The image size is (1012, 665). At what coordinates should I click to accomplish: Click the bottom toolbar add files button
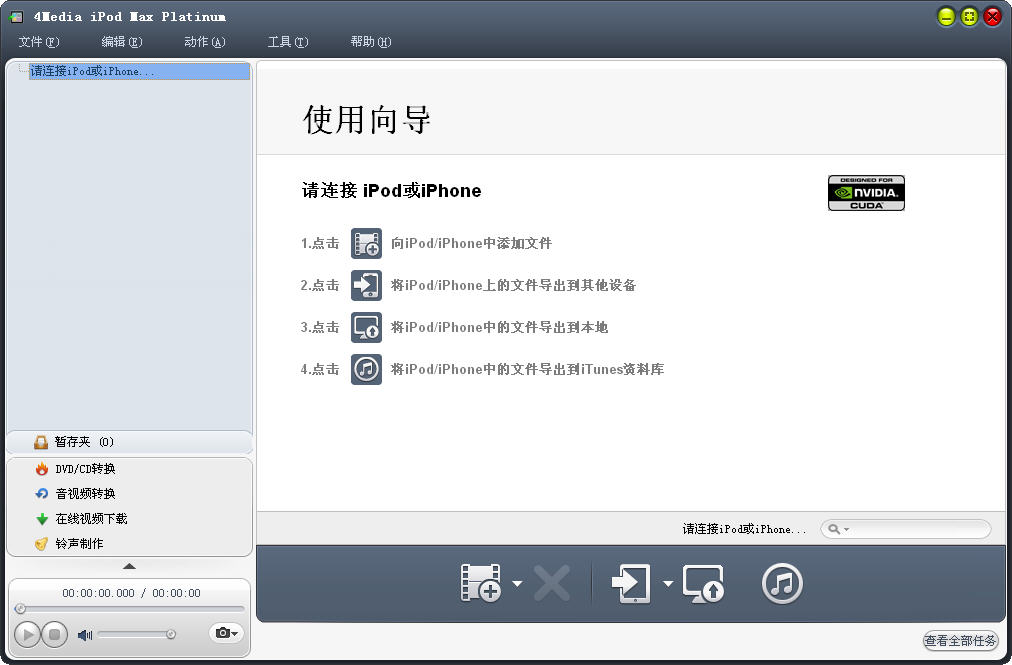pyautogui.click(x=481, y=583)
